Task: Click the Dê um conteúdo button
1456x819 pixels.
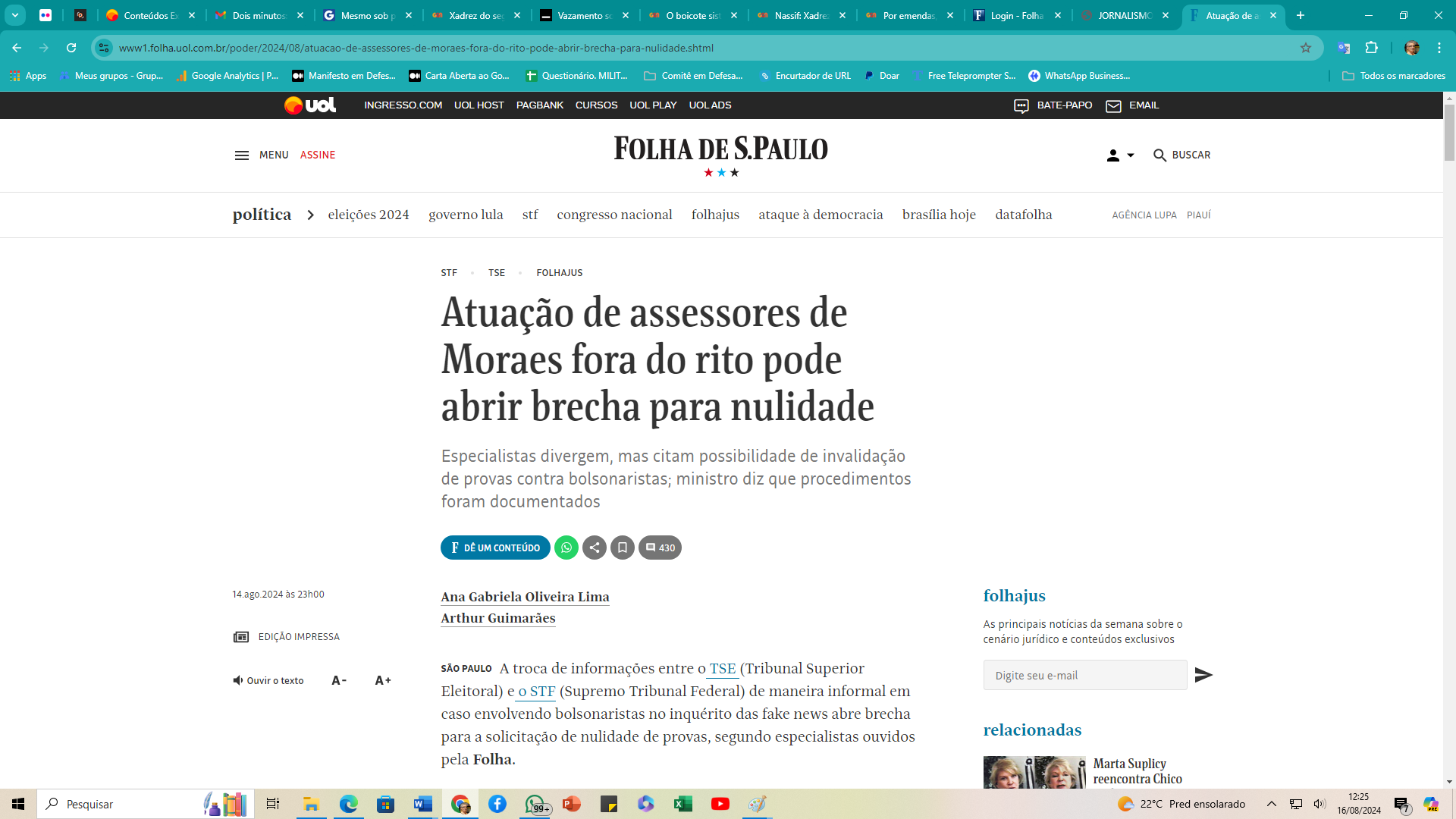Action: (495, 548)
